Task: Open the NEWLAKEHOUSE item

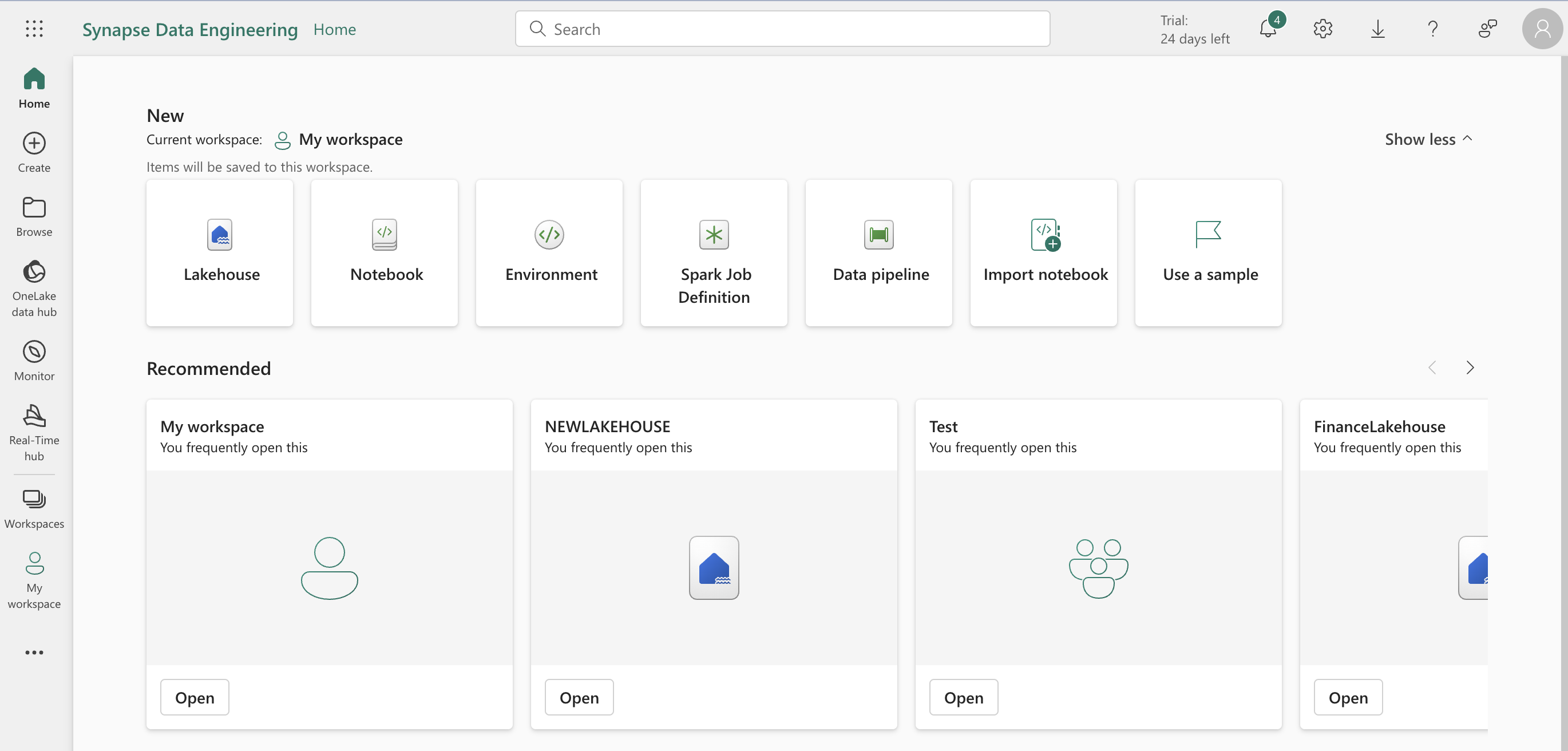Action: pos(580,697)
